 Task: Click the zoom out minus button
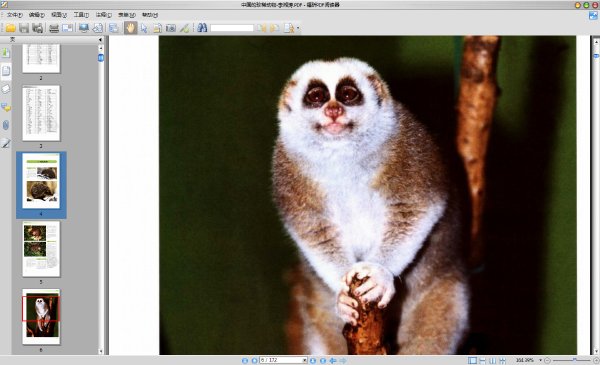547,360
